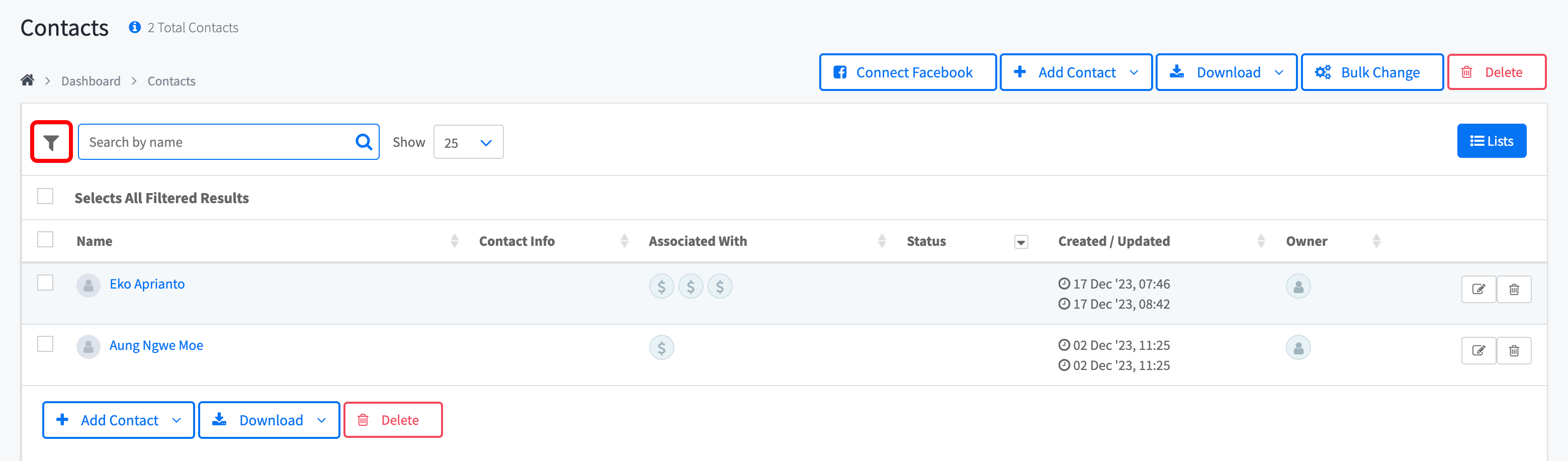Sort by Associated With column arrows

click(882, 241)
